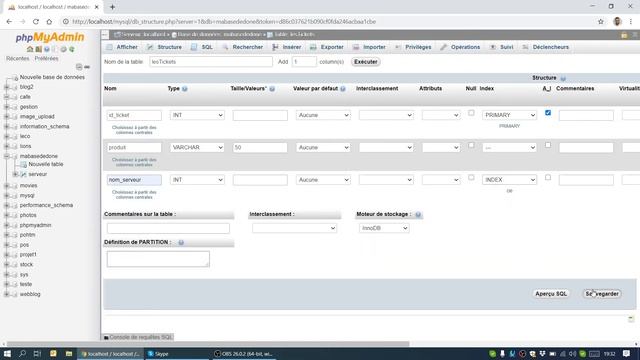
Task: Click the green reload navigation icon
Action: click(72, 49)
